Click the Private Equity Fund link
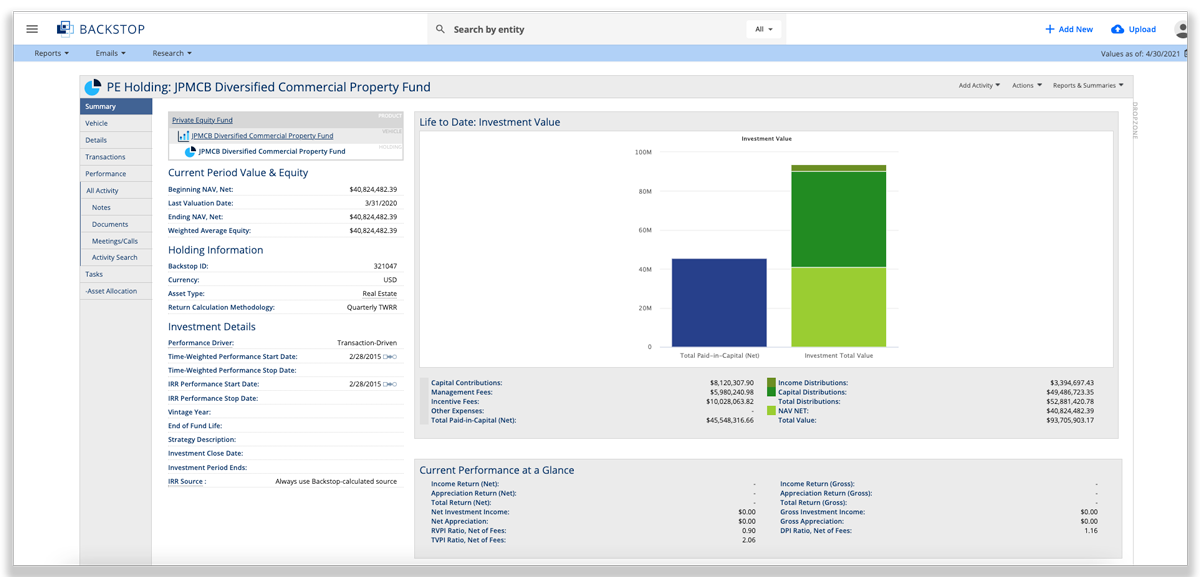 click(202, 120)
